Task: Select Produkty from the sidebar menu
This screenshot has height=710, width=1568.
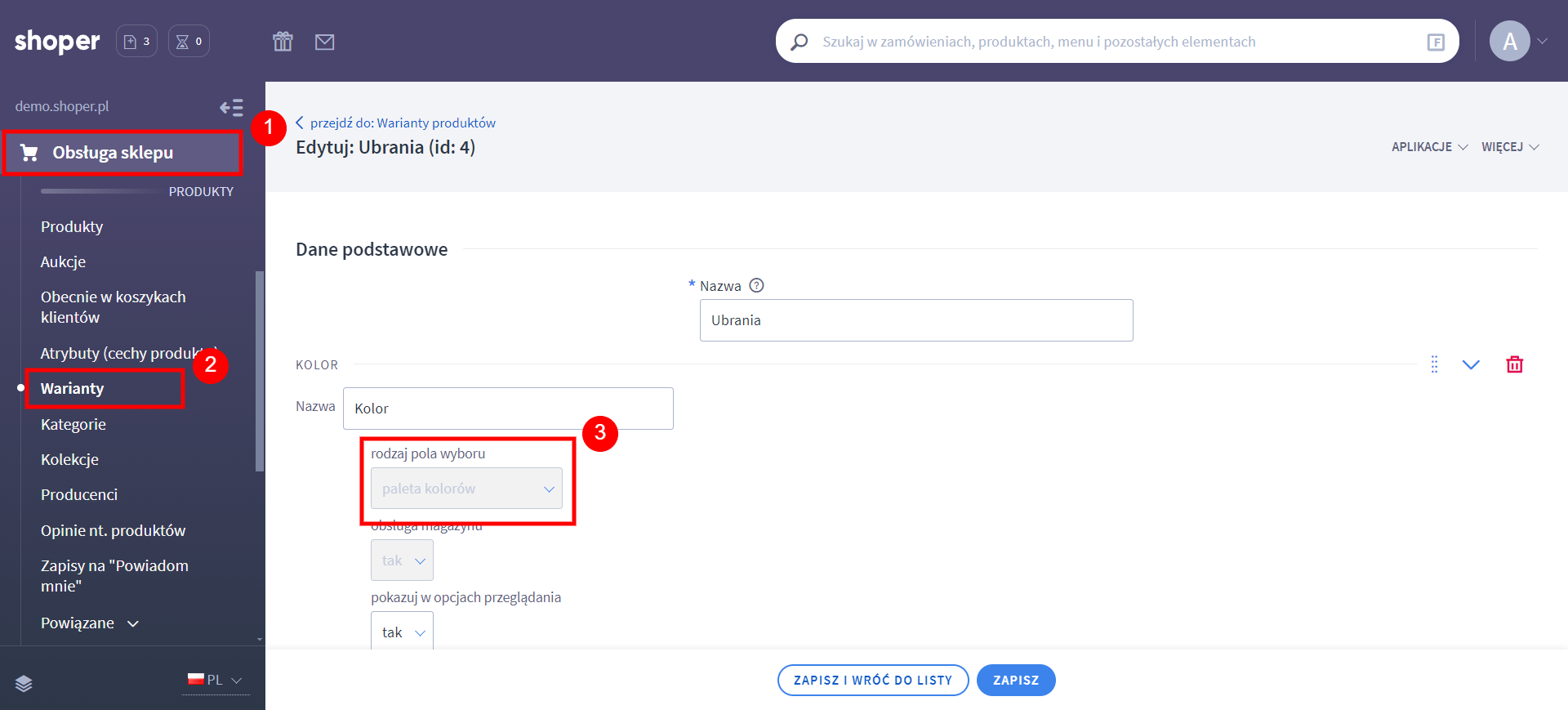Action: tap(72, 226)
